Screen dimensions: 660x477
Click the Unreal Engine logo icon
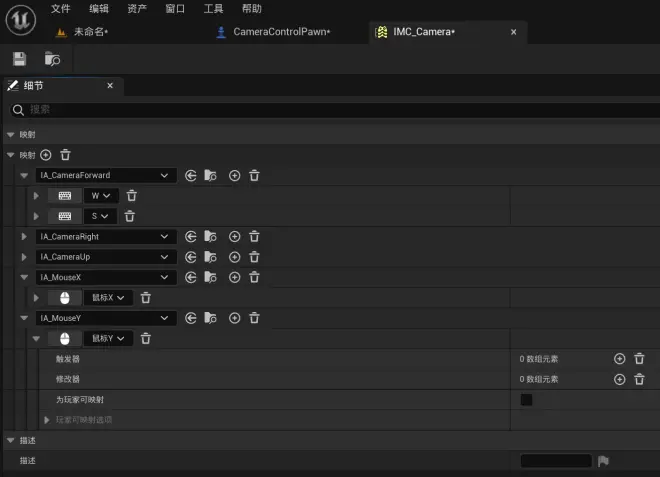click(21, 20)
